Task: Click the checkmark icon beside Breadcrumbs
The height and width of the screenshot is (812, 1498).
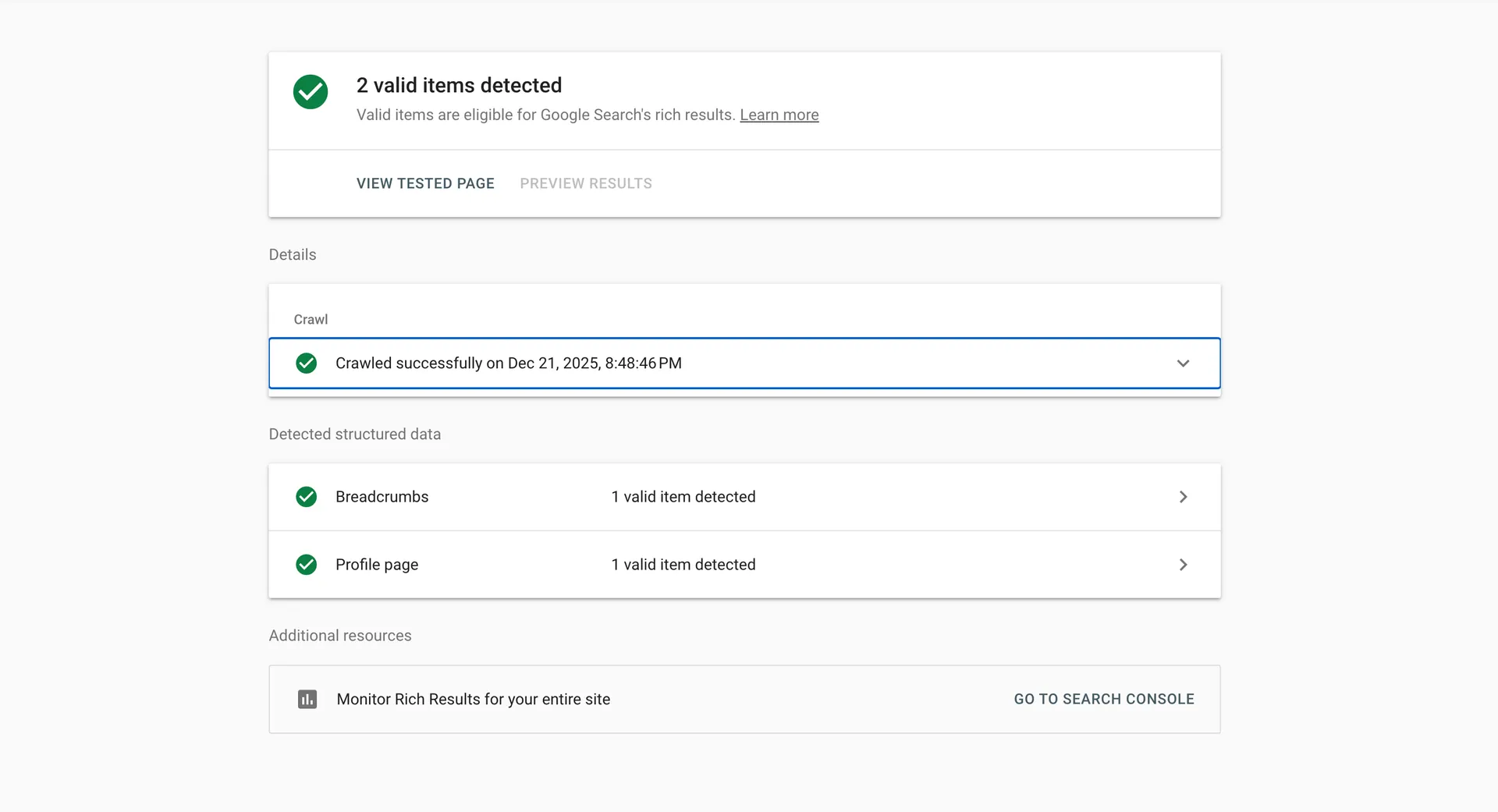Action: click(306, 497)
